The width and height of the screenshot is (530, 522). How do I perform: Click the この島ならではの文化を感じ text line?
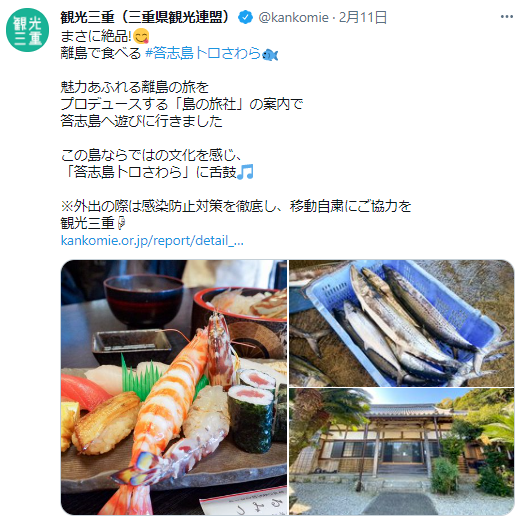[x=152, y=155]
